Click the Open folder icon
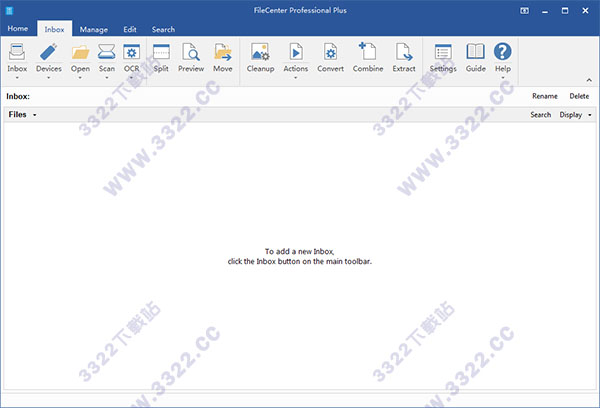Screen dimensions: 600x408 pos(80,52)
